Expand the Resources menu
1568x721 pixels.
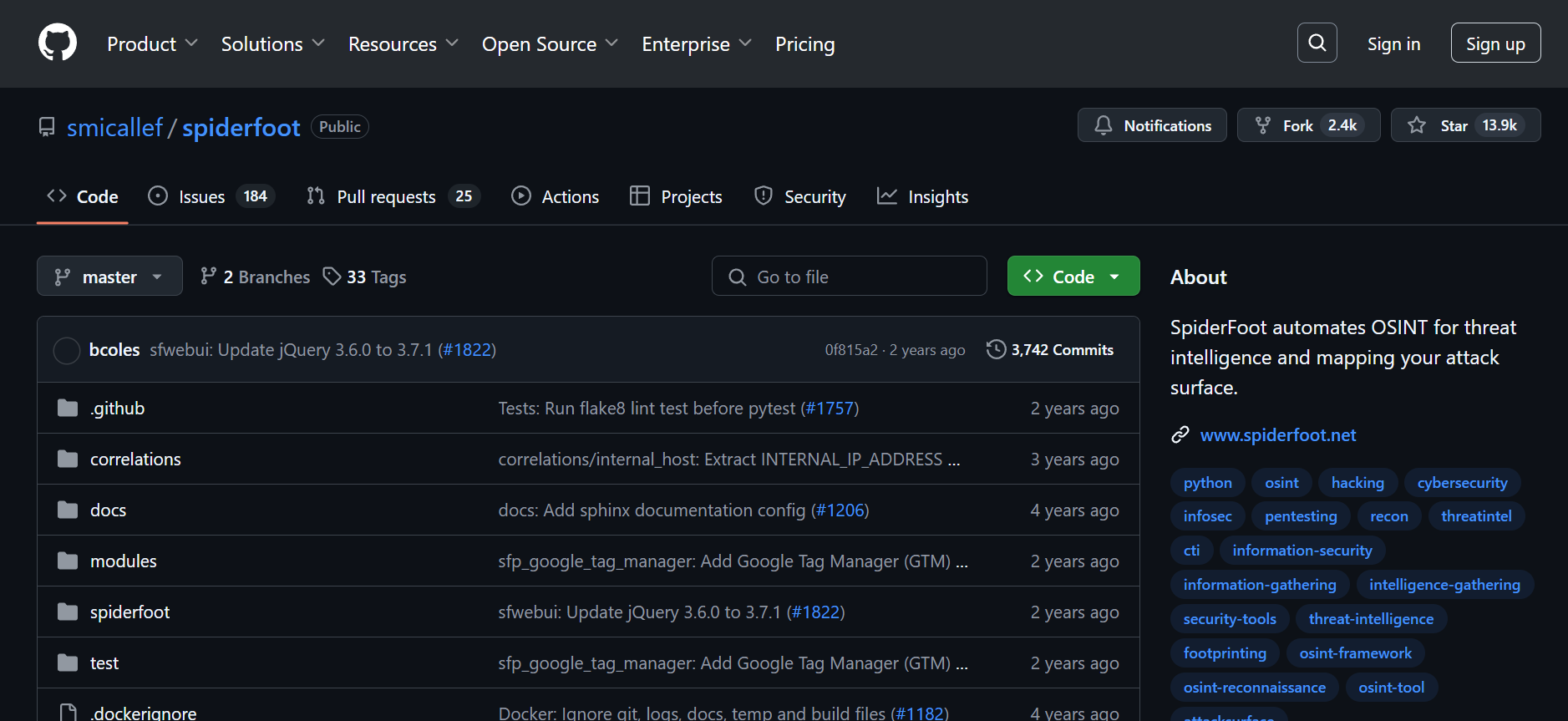[403, 43]
